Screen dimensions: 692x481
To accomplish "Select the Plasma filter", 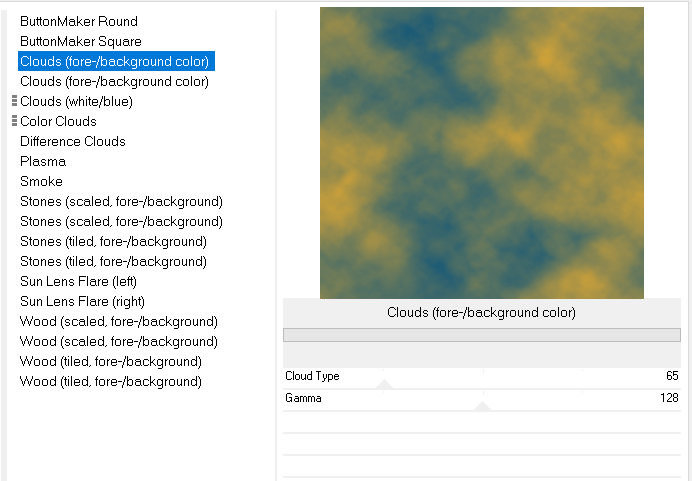I will 43,161.
